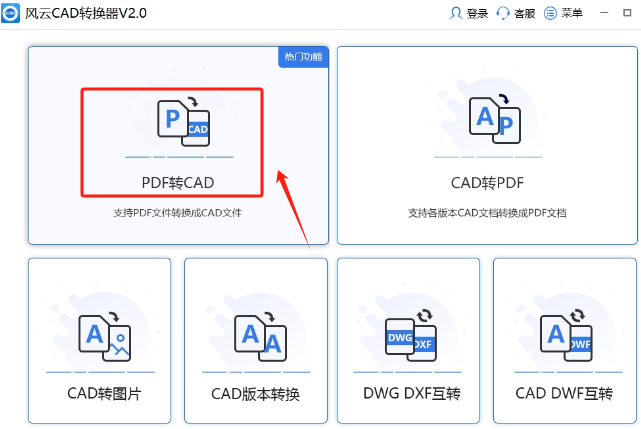Click the PDF转CAD conversion icon

[184, 121]
